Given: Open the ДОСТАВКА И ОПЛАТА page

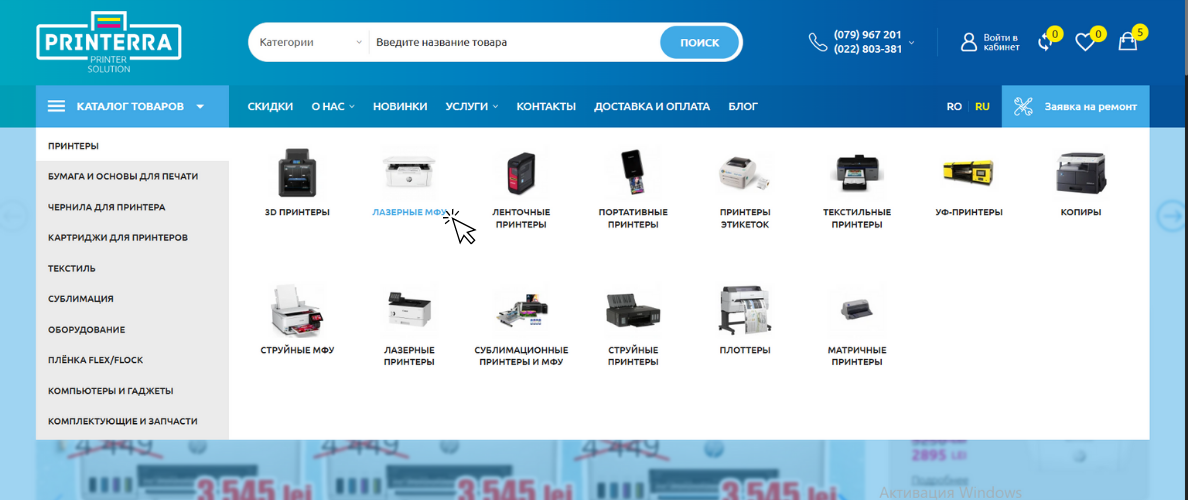Looking at the screenshot, I should click(x=652, y=107).
